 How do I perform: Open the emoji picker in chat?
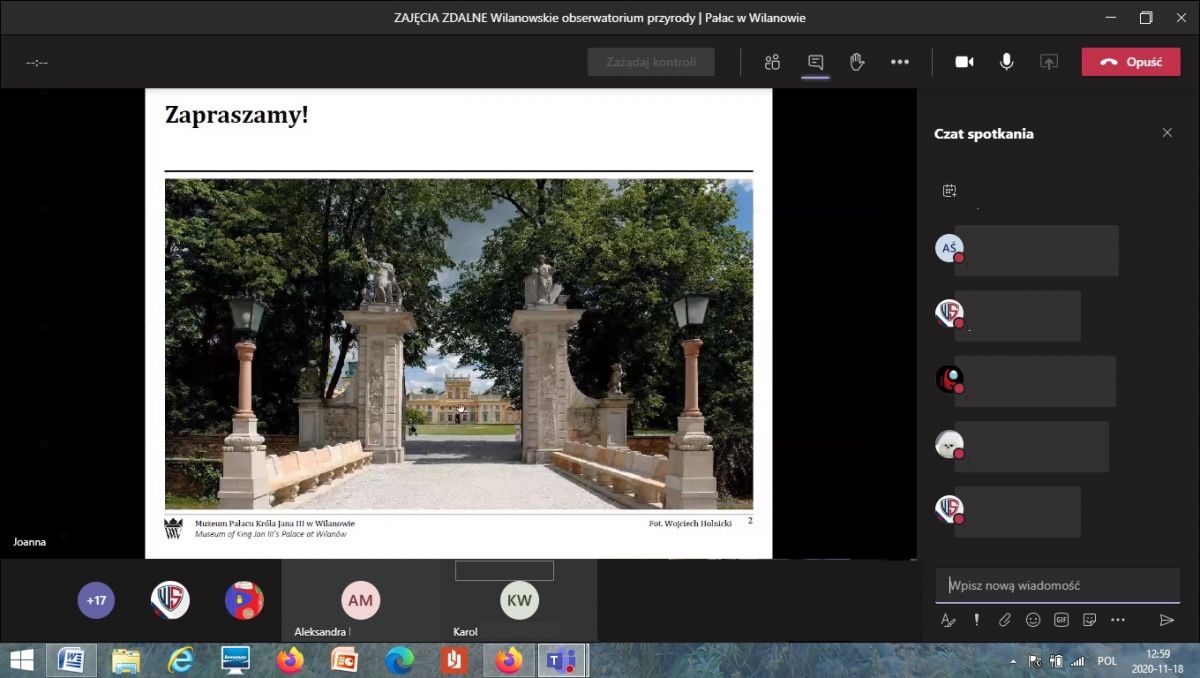click(1033, 620)
